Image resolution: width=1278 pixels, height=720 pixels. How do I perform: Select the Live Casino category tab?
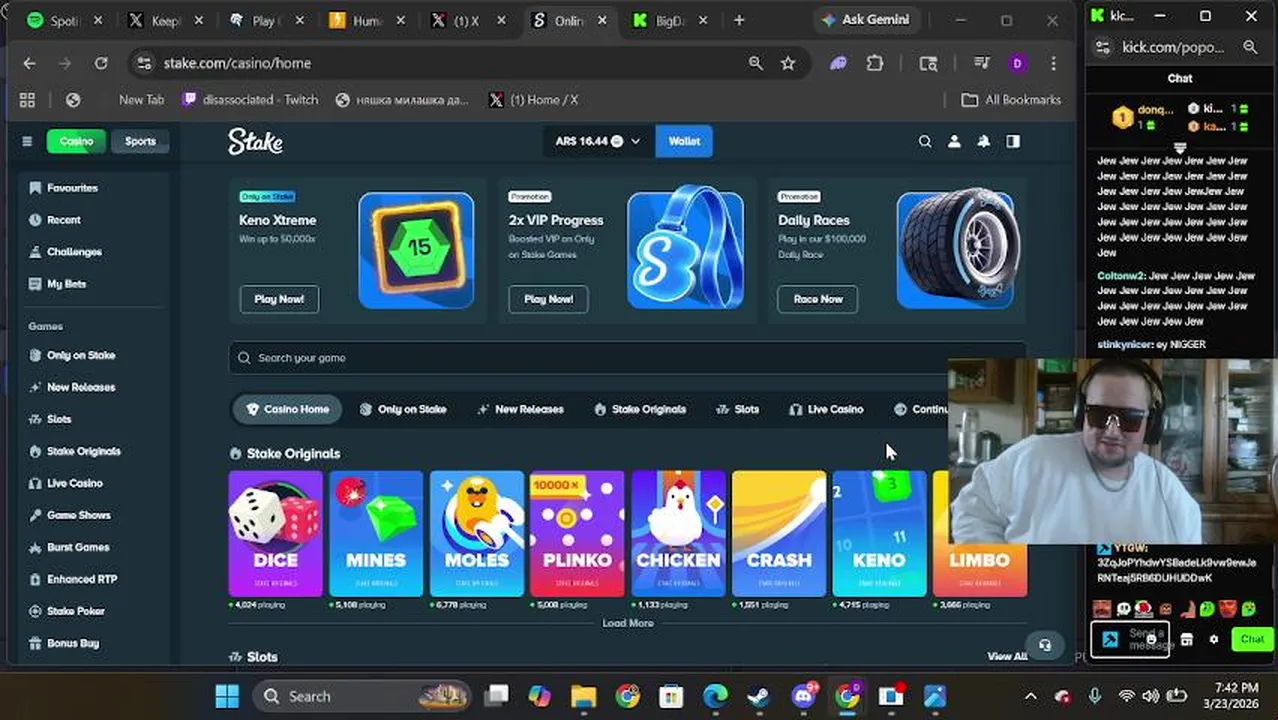click(826, 409)
